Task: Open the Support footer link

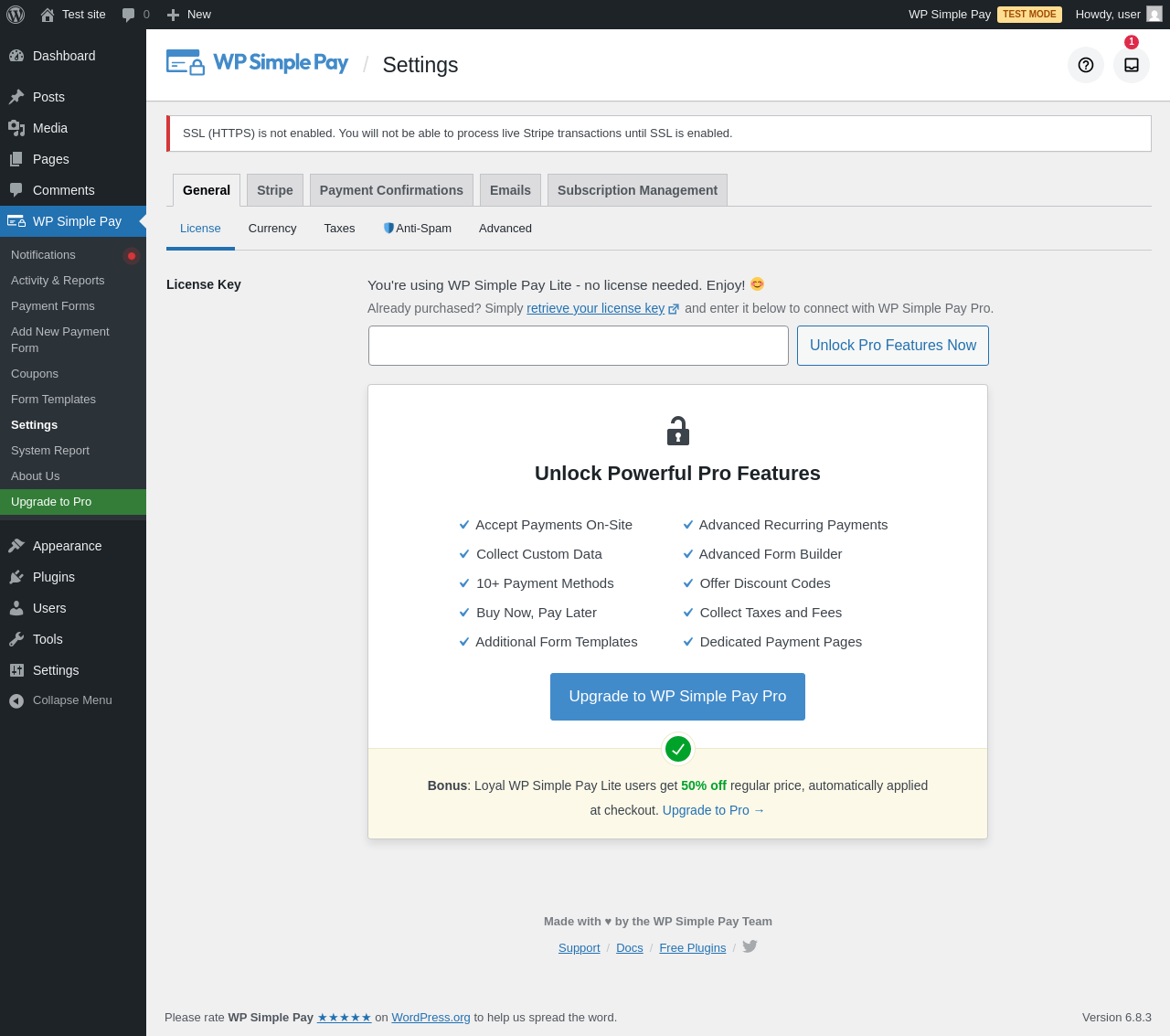Action: point(580,948)
